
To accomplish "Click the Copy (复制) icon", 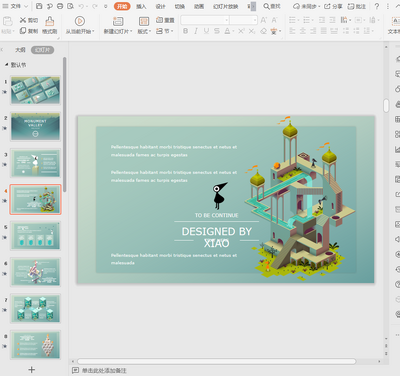I will (23, 31).
